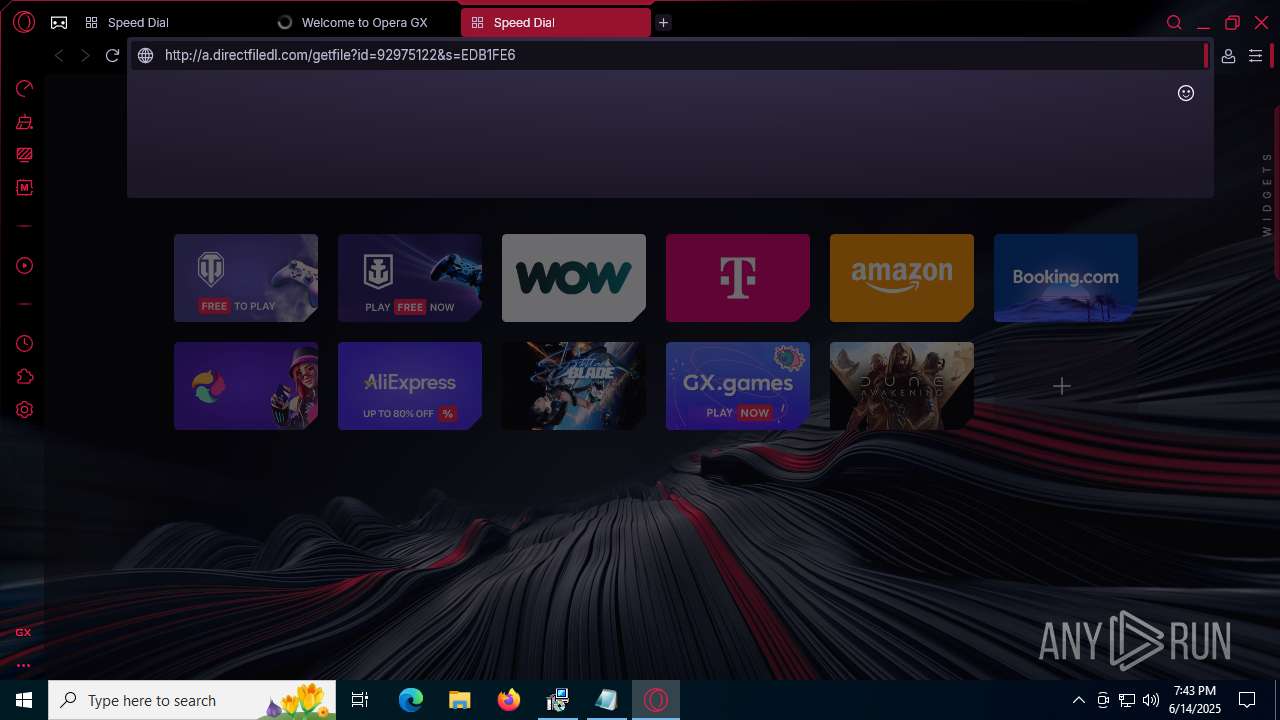The height and width of the screenshot is (720, 1280).
Task: Open network tray icon
Action: pos(1127,700)
